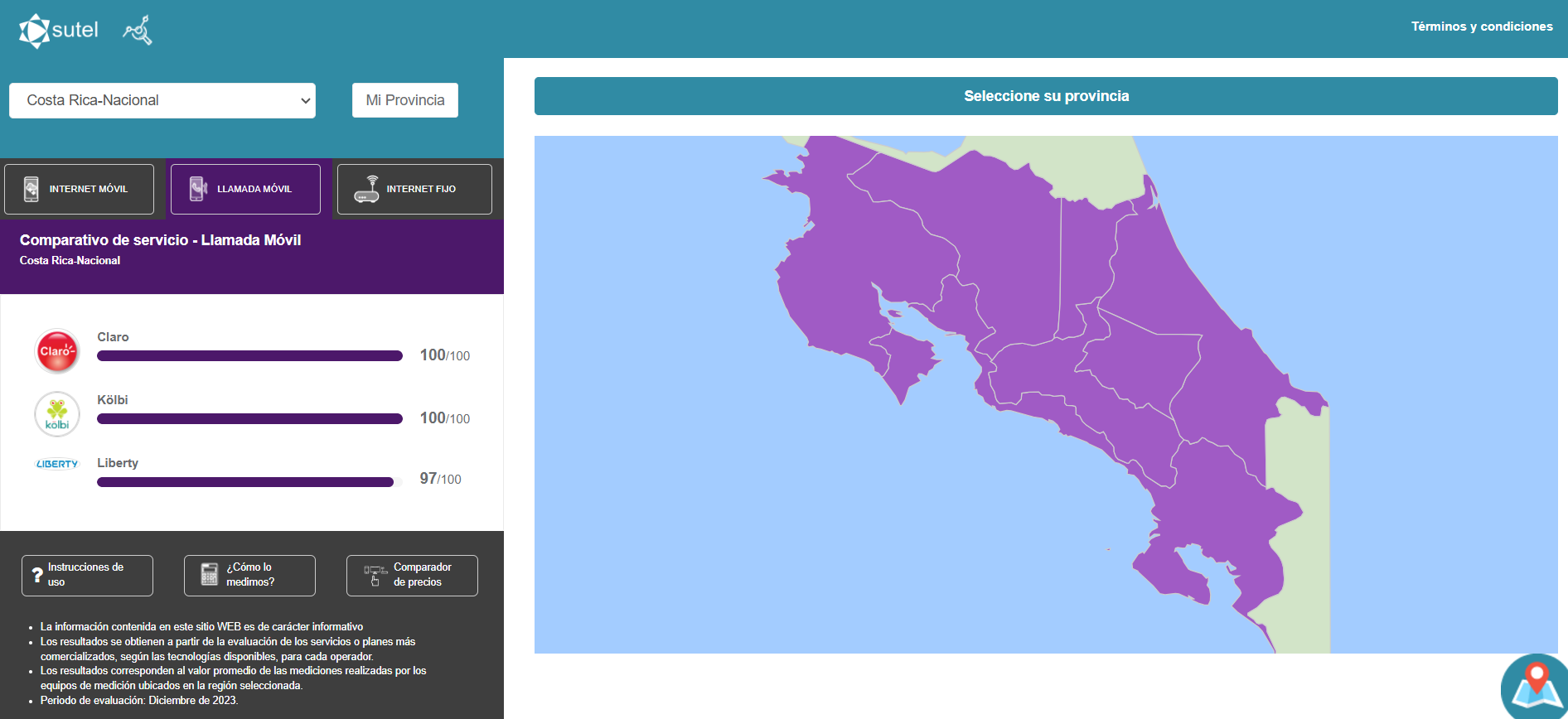Click the Claro score progress bar
This screenshot has width=1568, height=719.
249,356
